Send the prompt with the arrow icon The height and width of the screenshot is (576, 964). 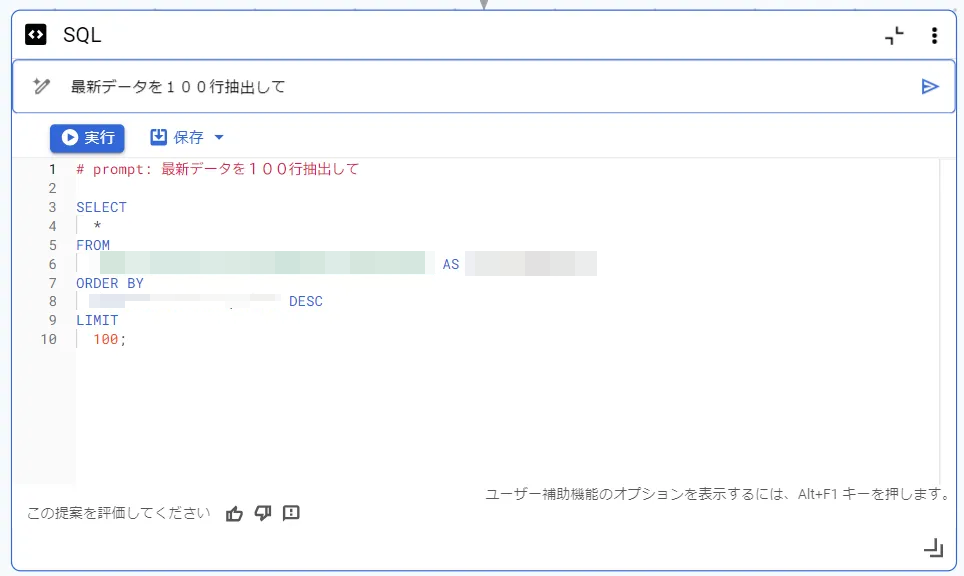point(931,86)
